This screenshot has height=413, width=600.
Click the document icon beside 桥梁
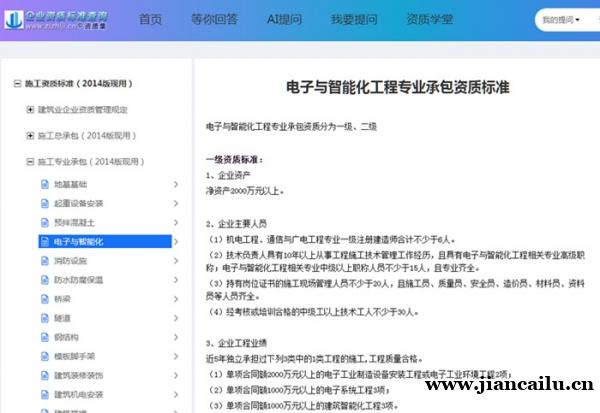click(x=45, y=299)
